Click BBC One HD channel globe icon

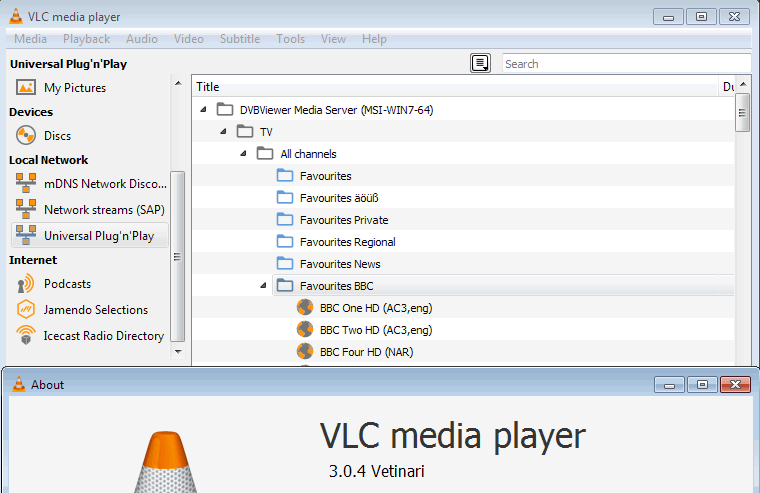pyautogui.click(x=305, y=307)
